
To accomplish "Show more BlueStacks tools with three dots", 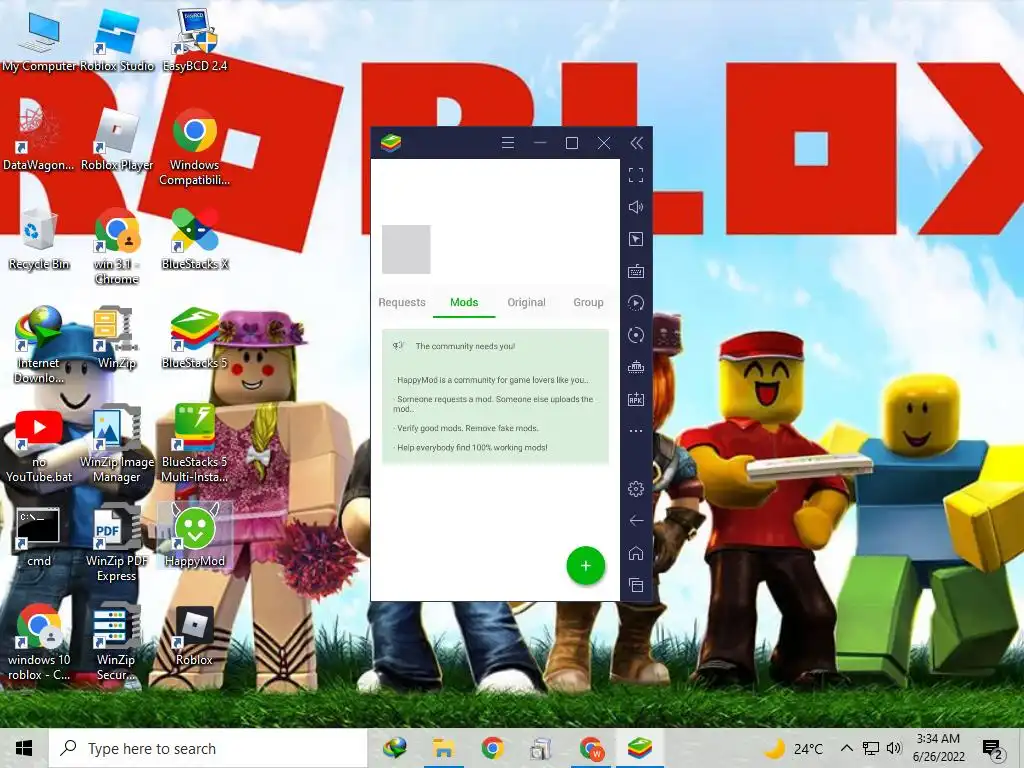I will [x=635, y=431].
